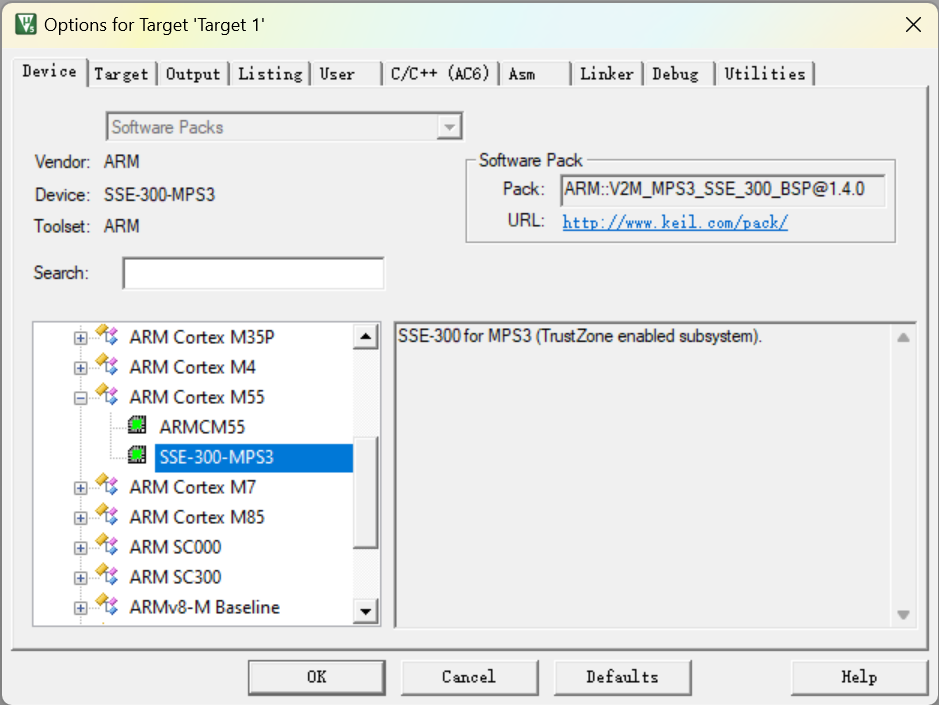Expand the ARM SC300 node
The height and width of the screenshot is (705, 939).
click(80, 578)
